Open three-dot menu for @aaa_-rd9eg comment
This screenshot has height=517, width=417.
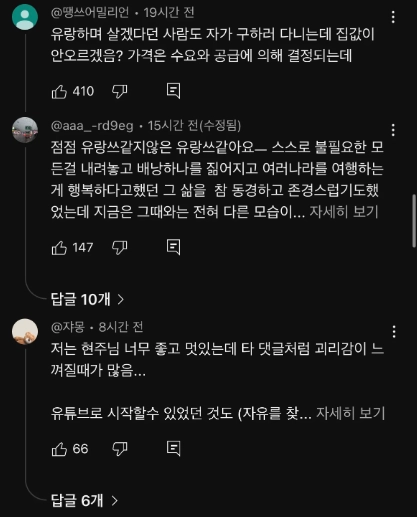click(393, 130)
